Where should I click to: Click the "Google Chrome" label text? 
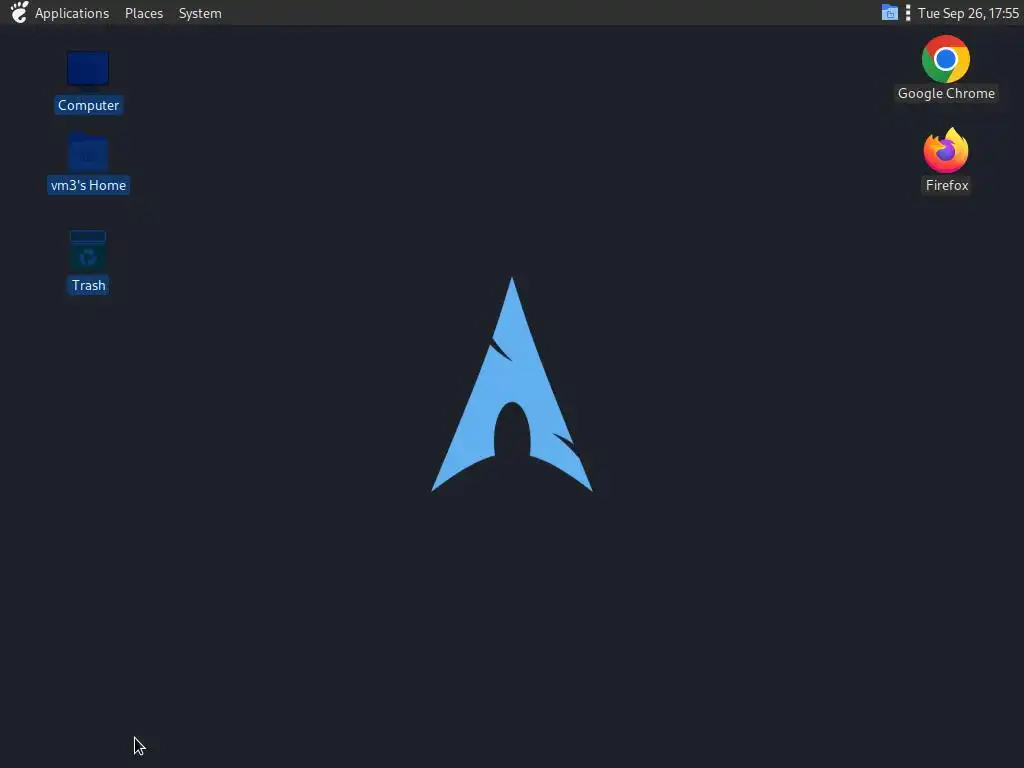(x=946, y=93)
